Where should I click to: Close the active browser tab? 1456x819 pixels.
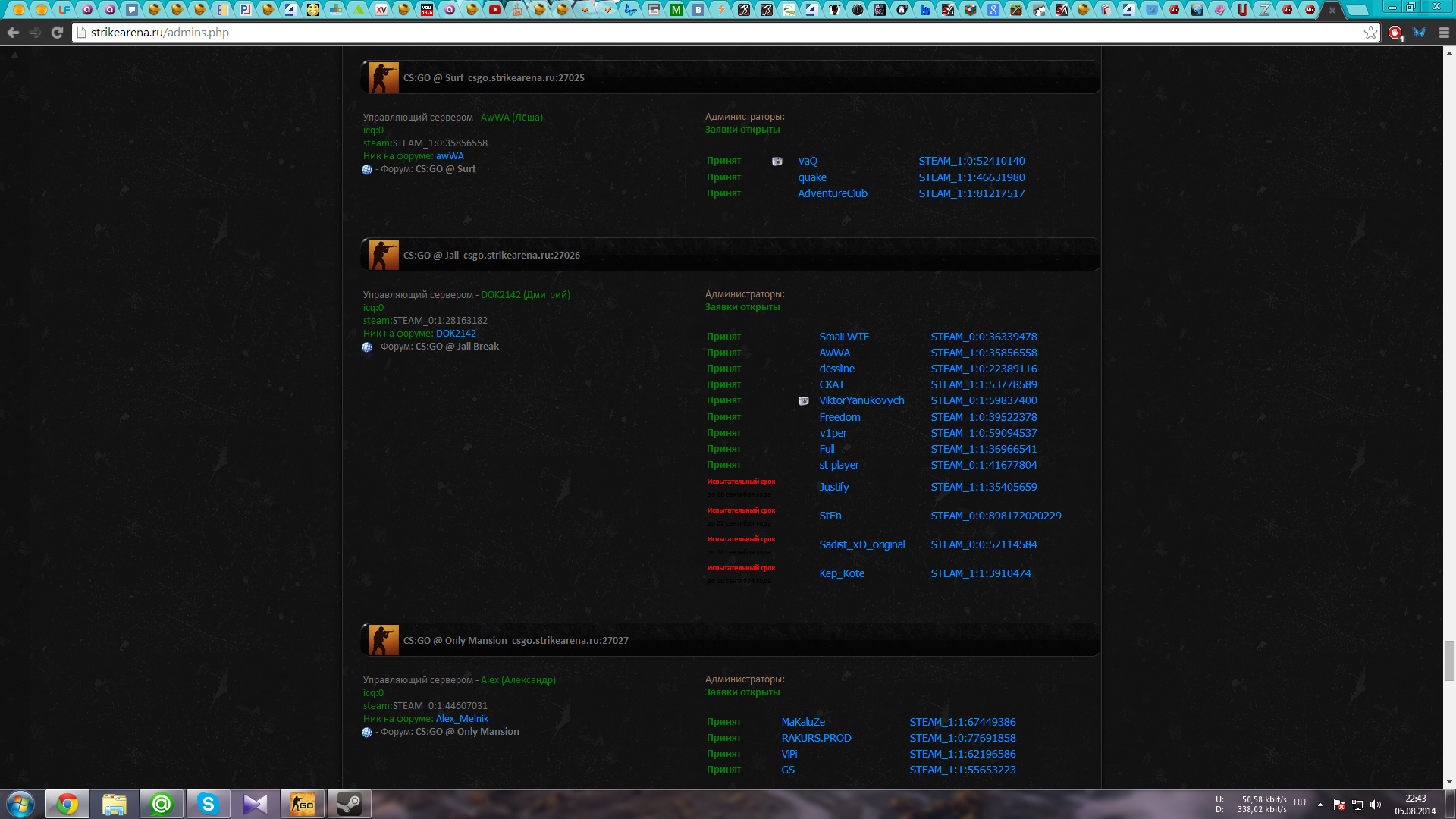1332,10
